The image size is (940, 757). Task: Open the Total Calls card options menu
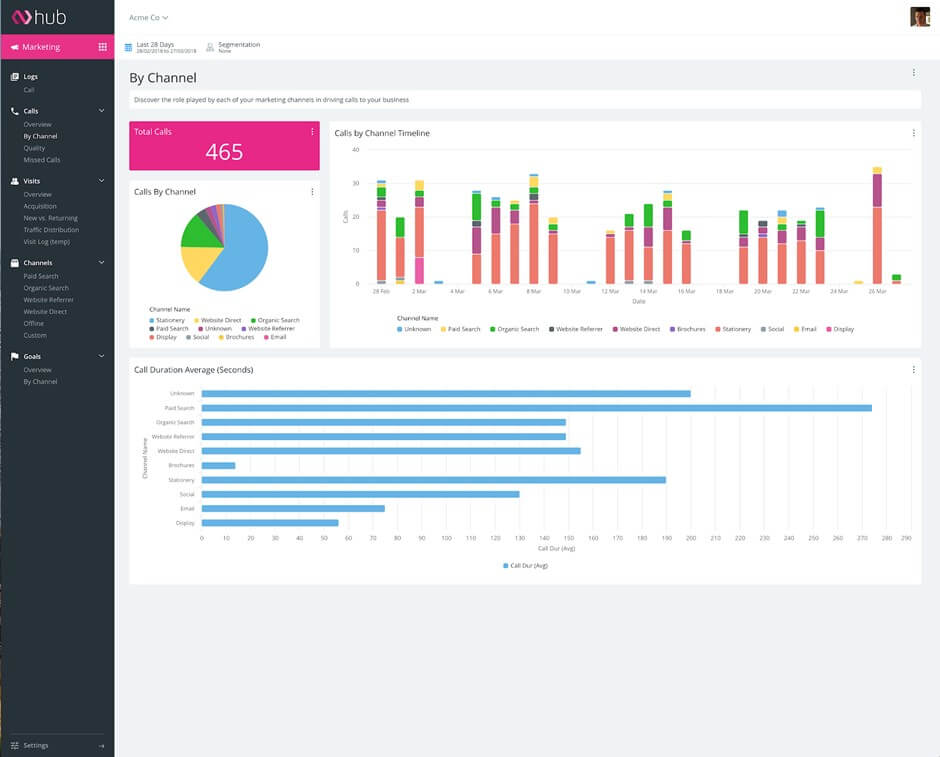pos(312,132)
